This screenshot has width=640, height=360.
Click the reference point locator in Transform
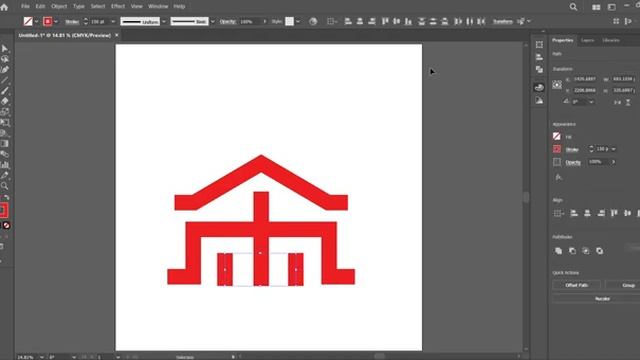pyautogui.click(x=557, y=84)
